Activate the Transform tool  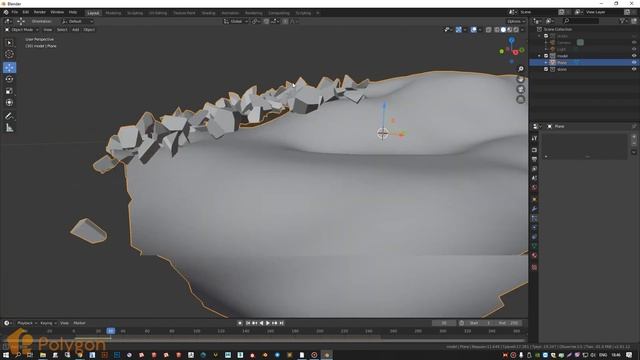pos(9,102)
